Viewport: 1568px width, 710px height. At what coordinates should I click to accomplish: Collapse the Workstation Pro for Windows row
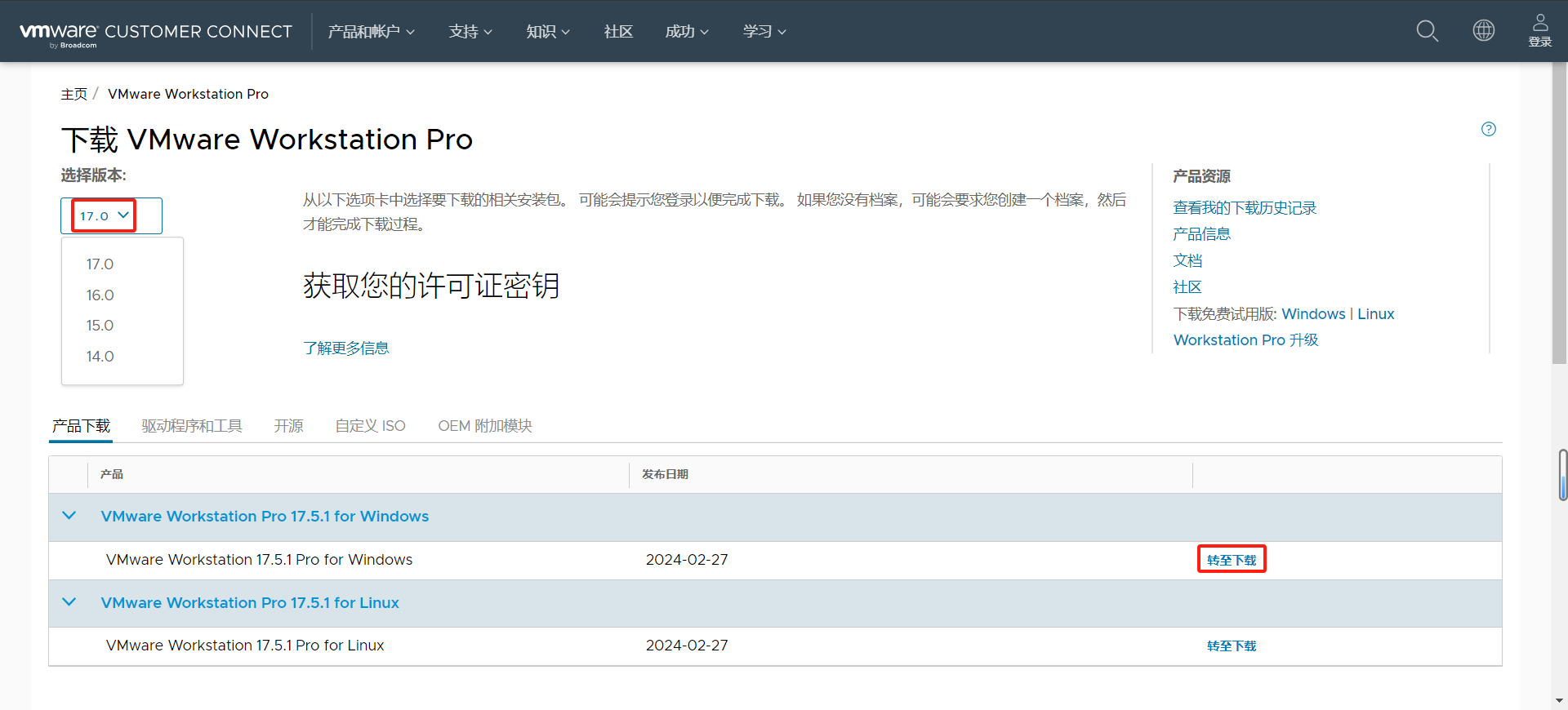click(x=69, y=516)
